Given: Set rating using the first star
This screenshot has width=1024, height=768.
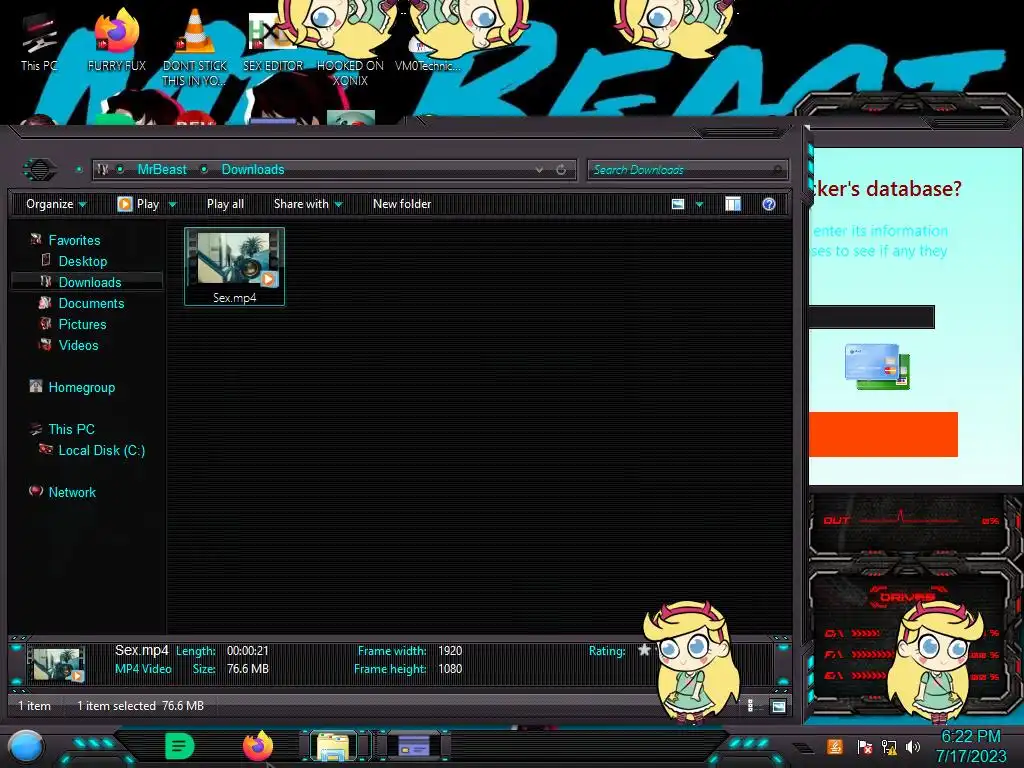Looking at the screenshot, I should [644, 650].
